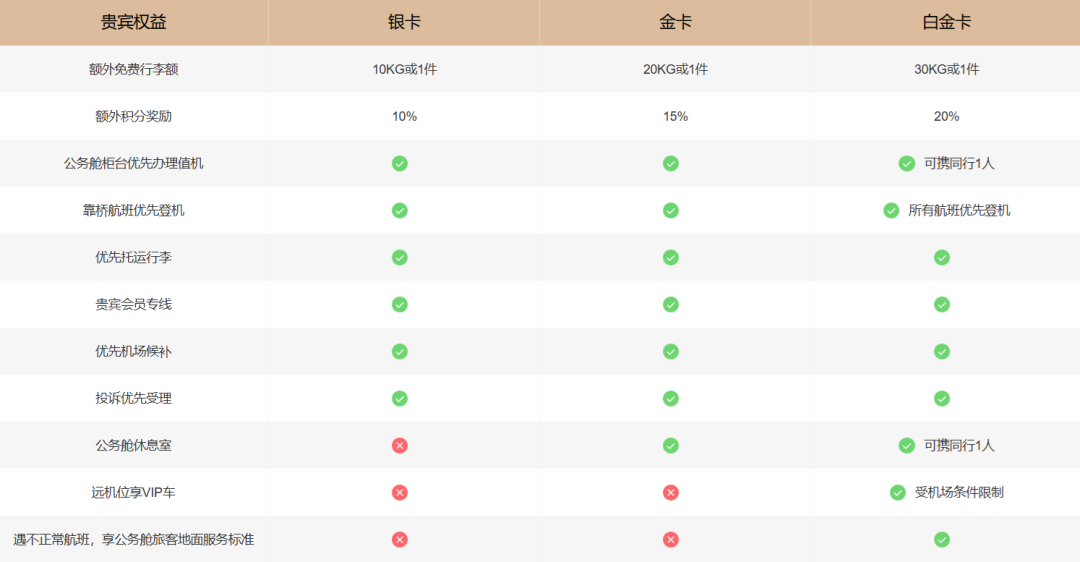1080x562 pixels.
Task: Click the 金卡 red cross for 遇不正常航班 row
Action: click(x=671, y=539)
